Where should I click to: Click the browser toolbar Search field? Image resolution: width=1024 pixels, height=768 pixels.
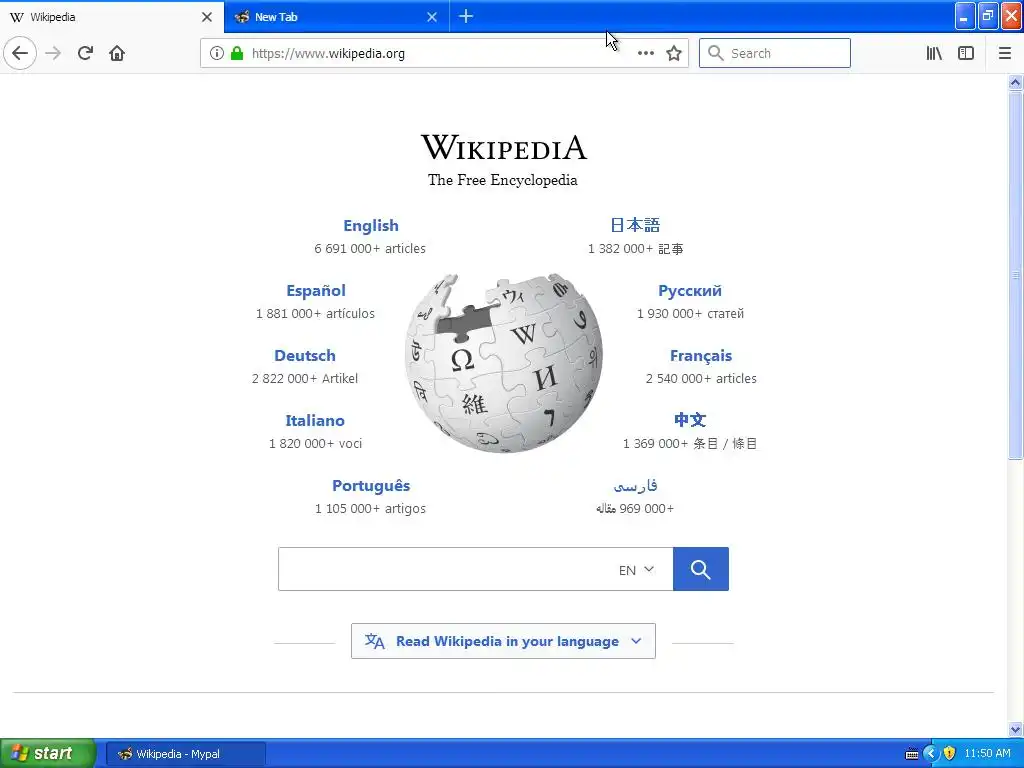tap(775, 53)
